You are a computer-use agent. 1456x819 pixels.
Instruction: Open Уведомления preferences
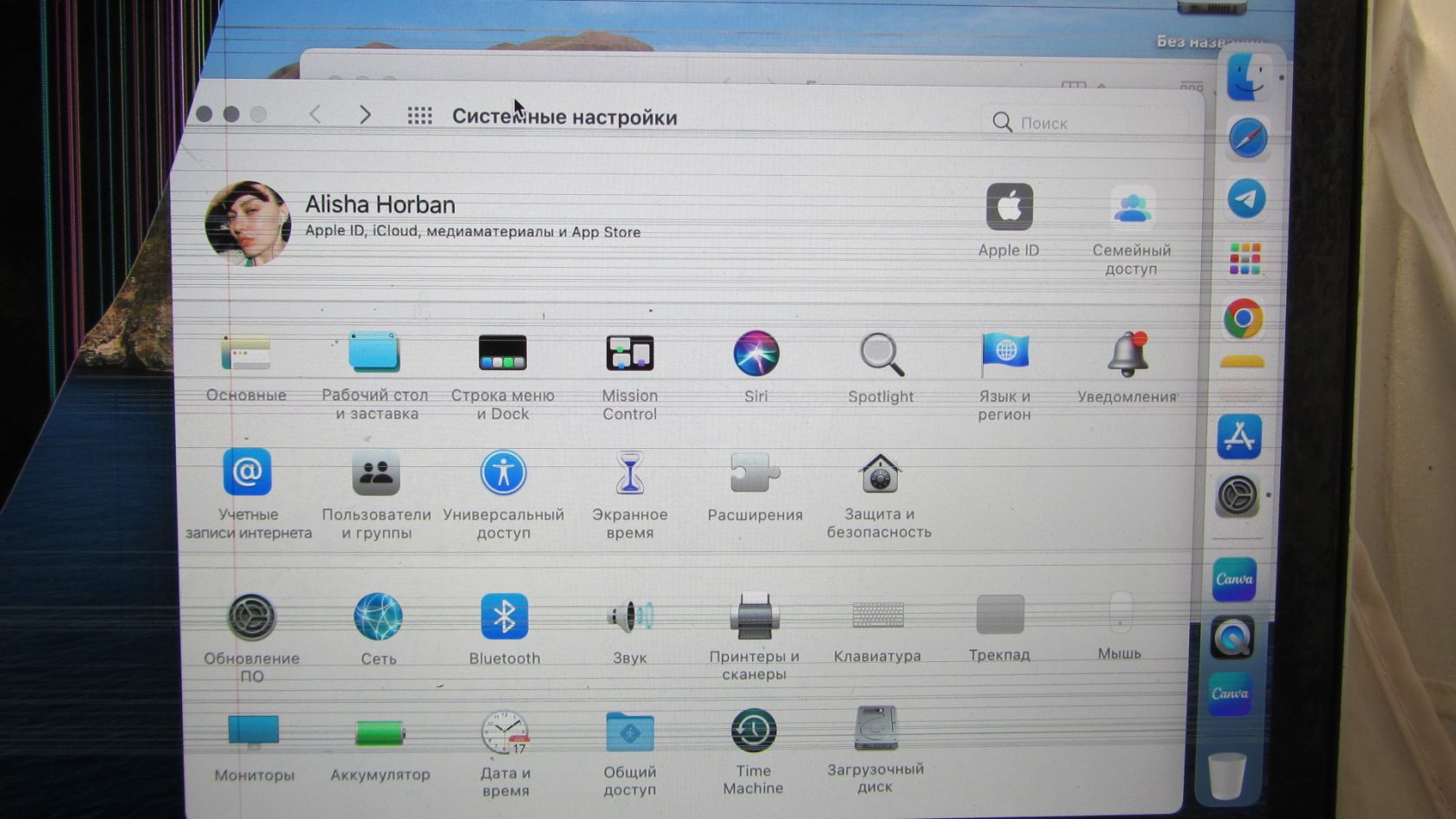[1128, 354]
